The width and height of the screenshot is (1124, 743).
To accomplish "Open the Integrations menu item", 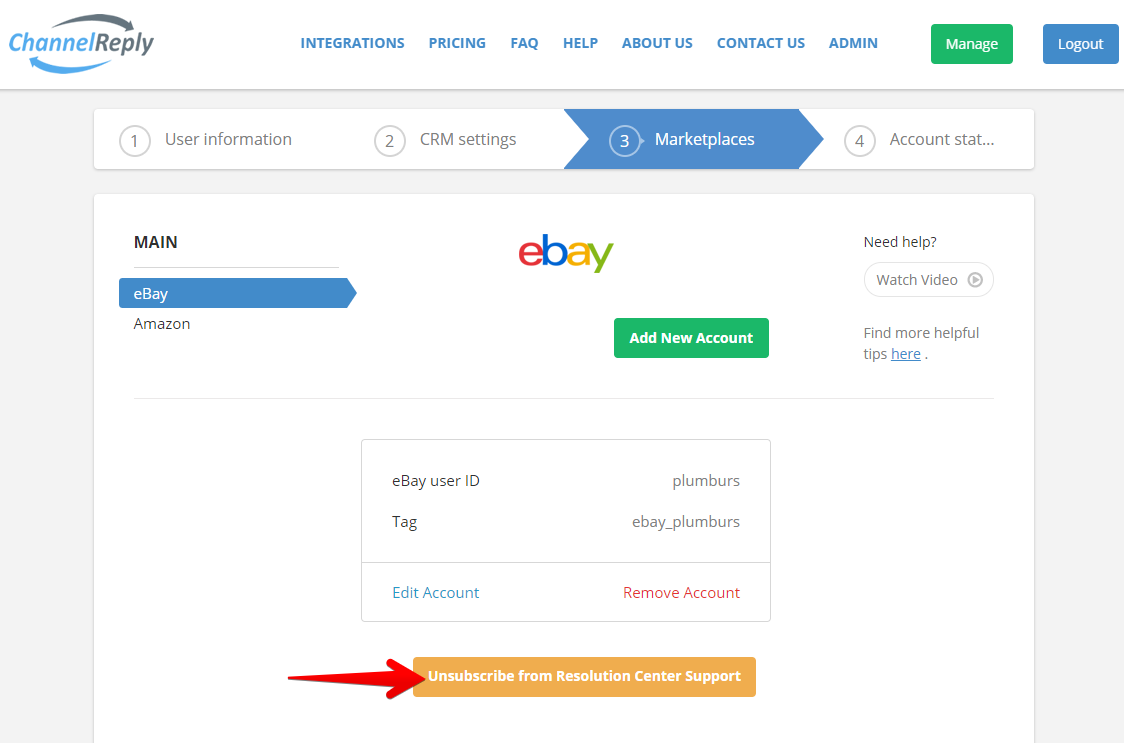I will coord(352,43).
